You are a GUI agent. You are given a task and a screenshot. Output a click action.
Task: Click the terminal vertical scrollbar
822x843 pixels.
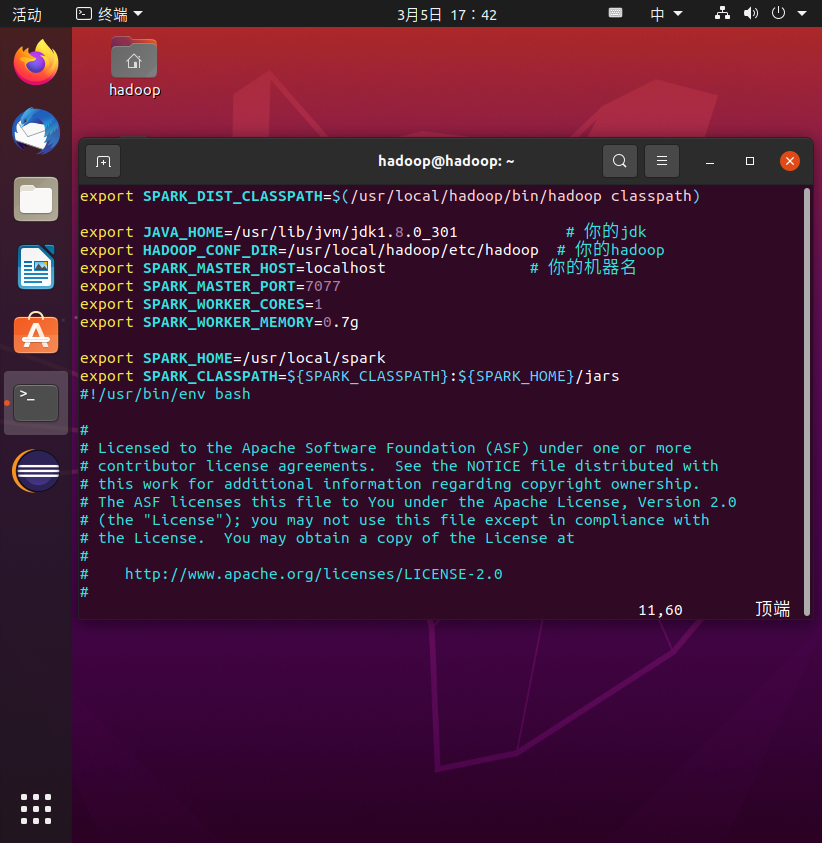coord(806,402)
